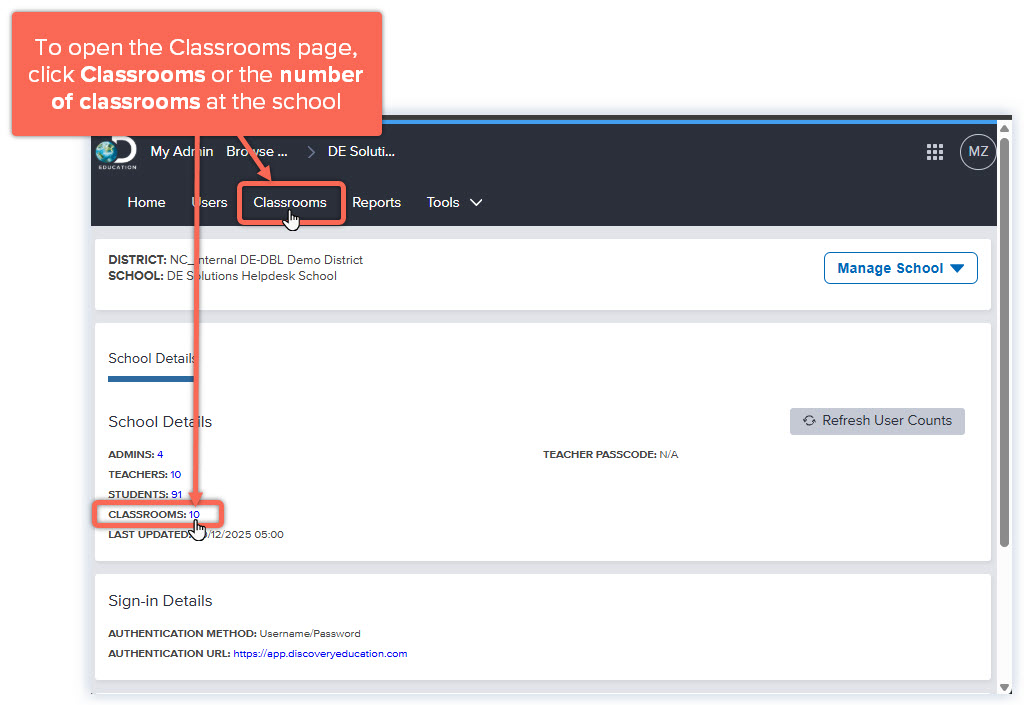Image resolution: width=1024 pixels, height=705 pixels.
Task: Click the Browse breadcrumb entry
Action: (256, 151)
